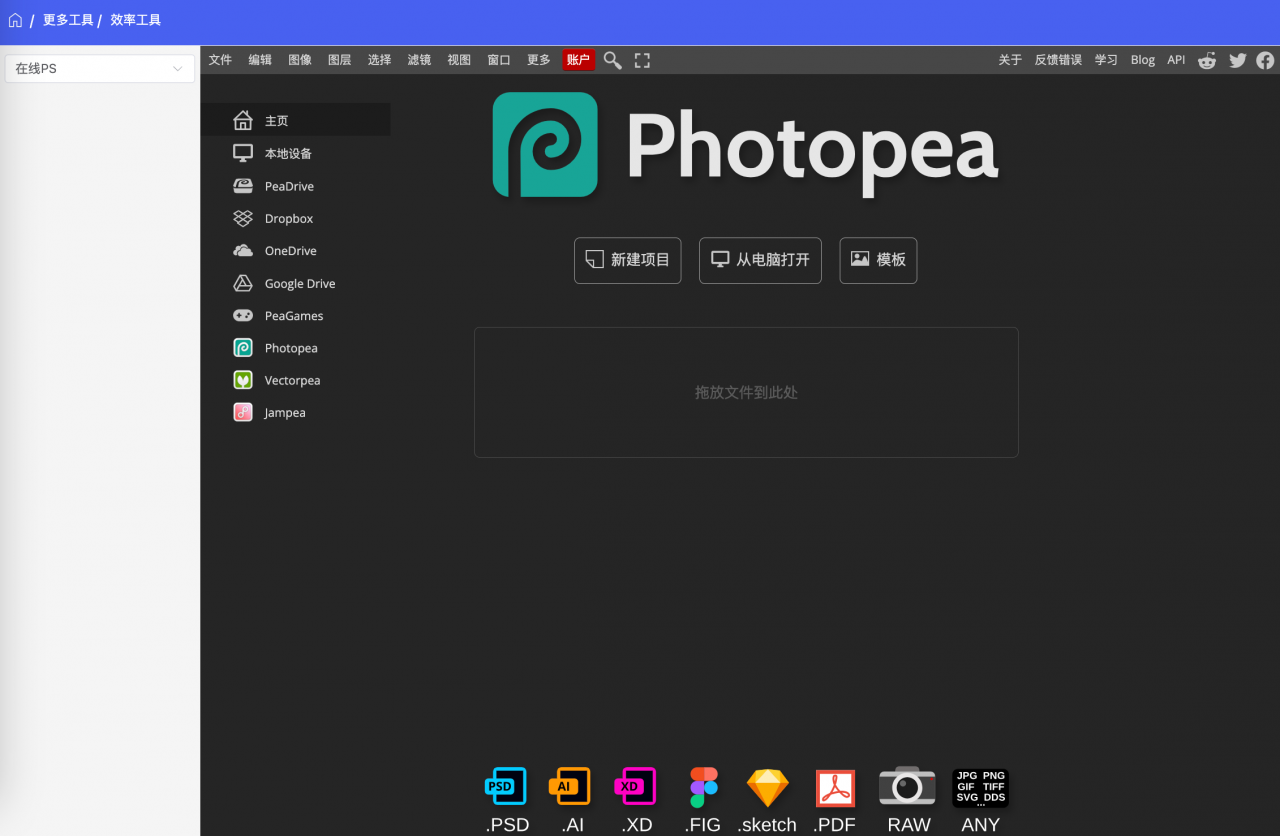
Task: Click the .PSD format icon
Action: click(x=506, y=787)
